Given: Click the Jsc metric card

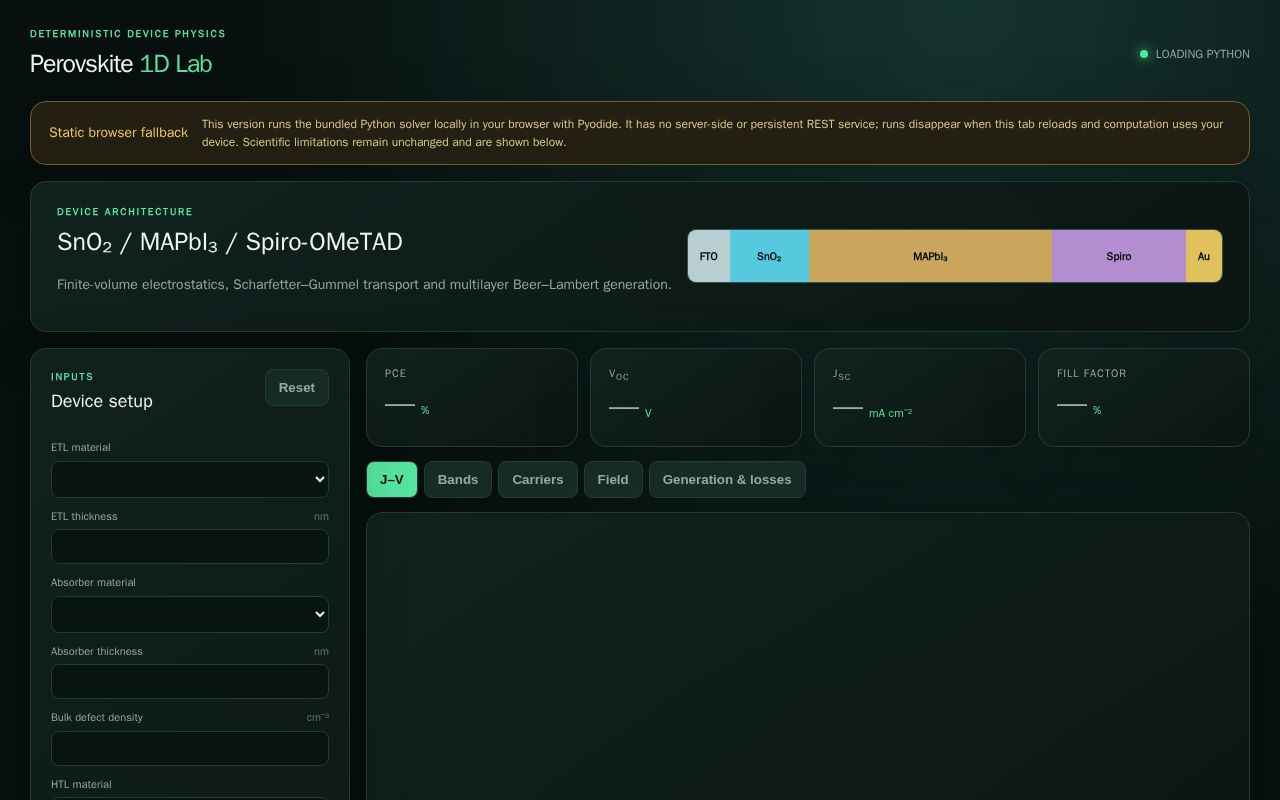Looking at the screenshot, I should tap(920, 397).
